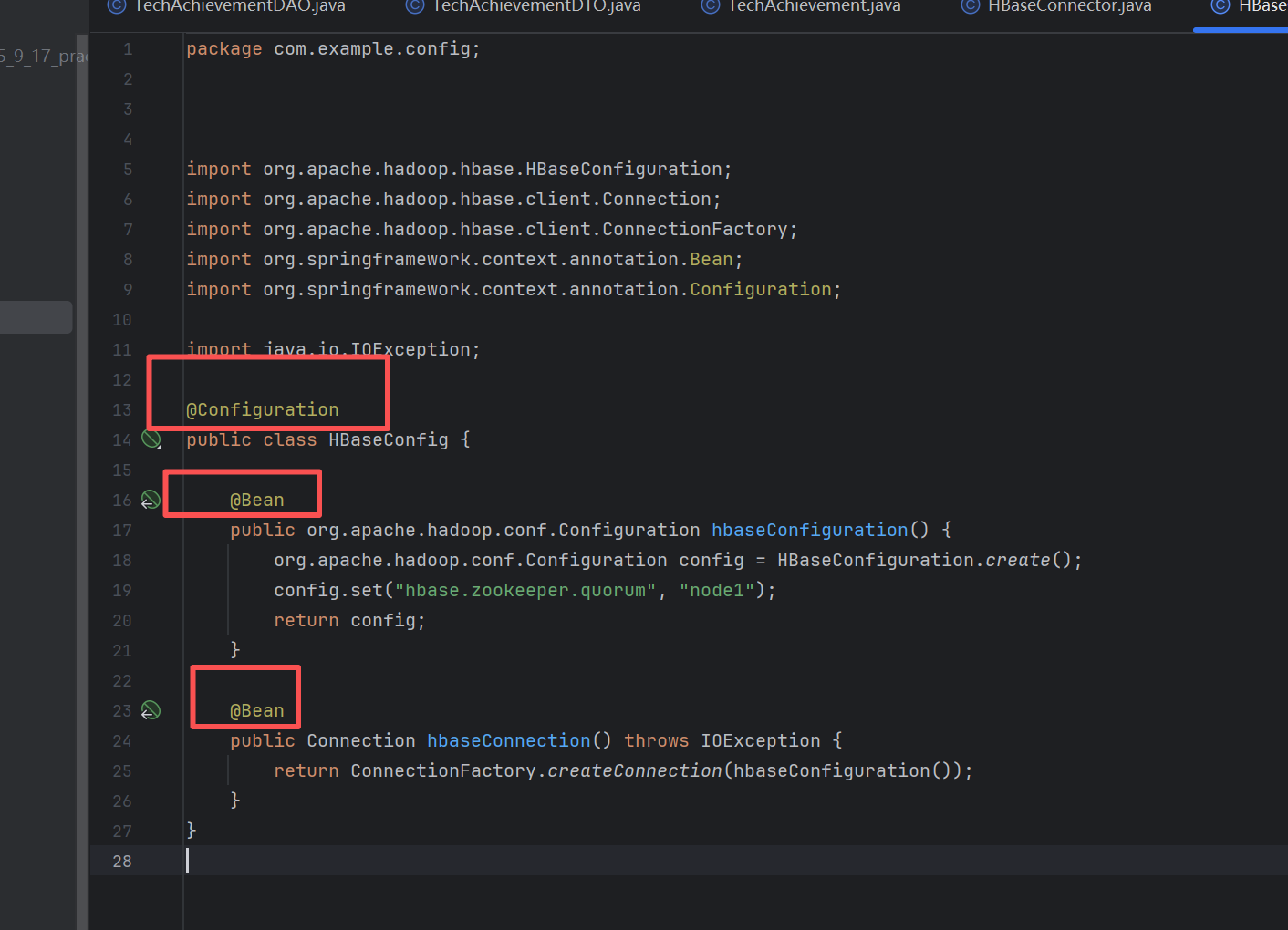The height and width of the screenshot is (930, 1288).
Task: Click the return config statement
Action: 350,621
